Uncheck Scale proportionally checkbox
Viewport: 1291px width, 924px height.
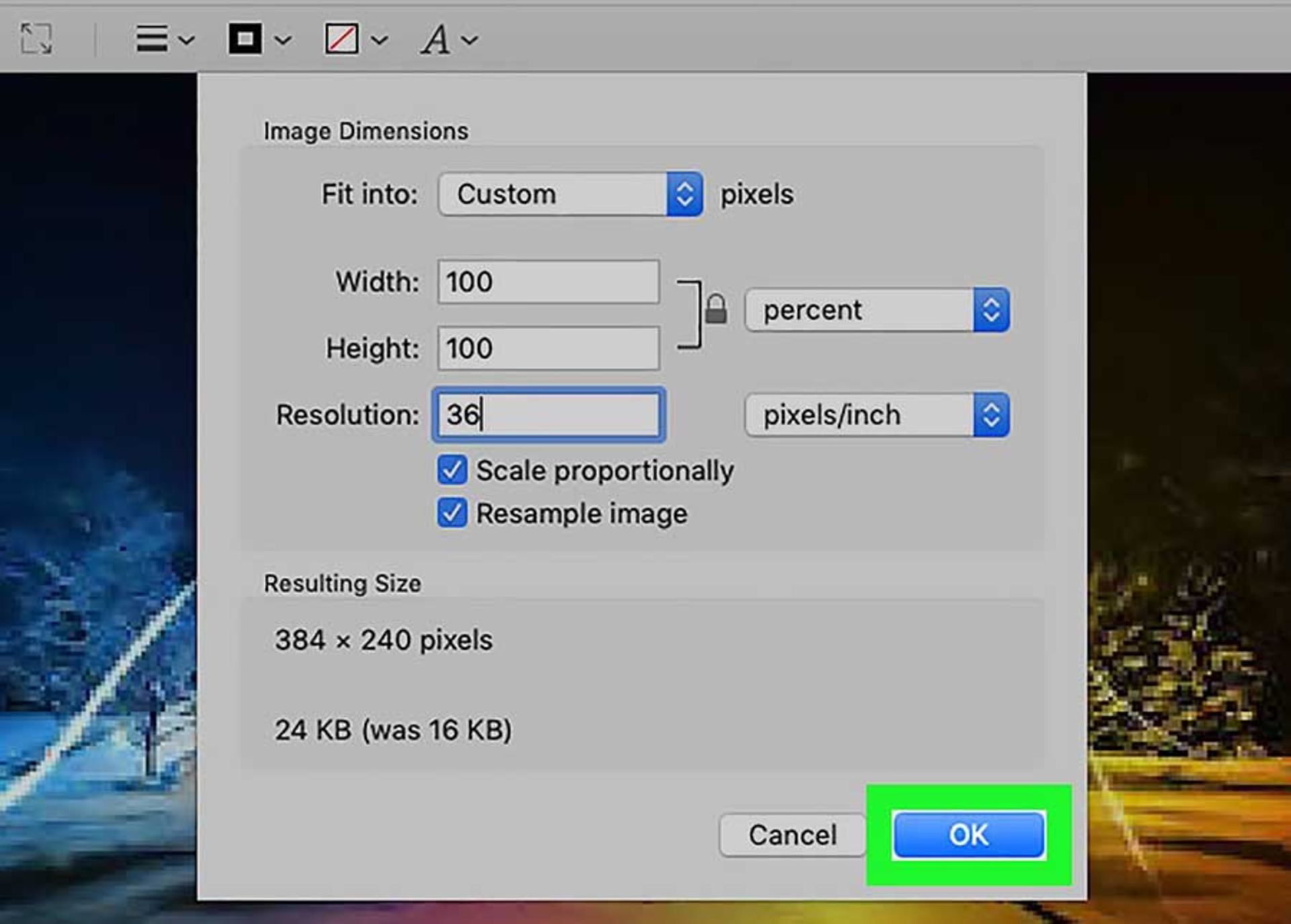tap(452, 471)
